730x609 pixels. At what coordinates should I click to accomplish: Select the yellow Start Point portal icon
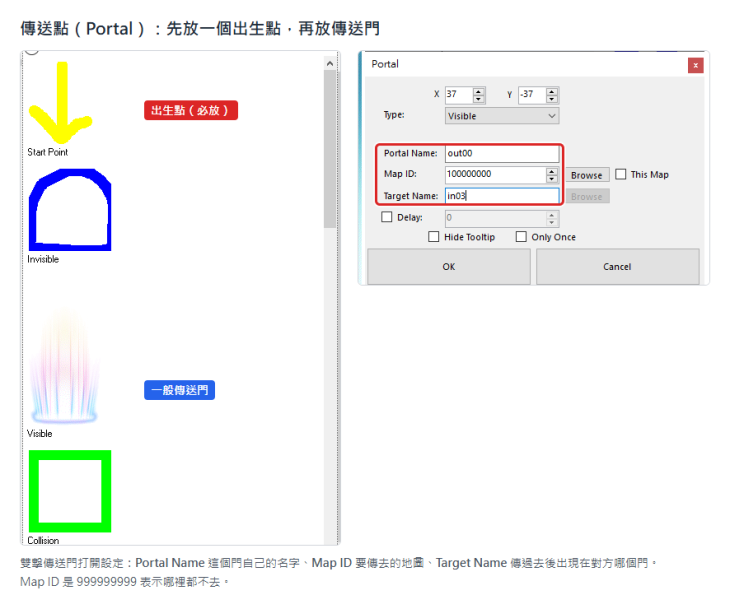point(61,102)
